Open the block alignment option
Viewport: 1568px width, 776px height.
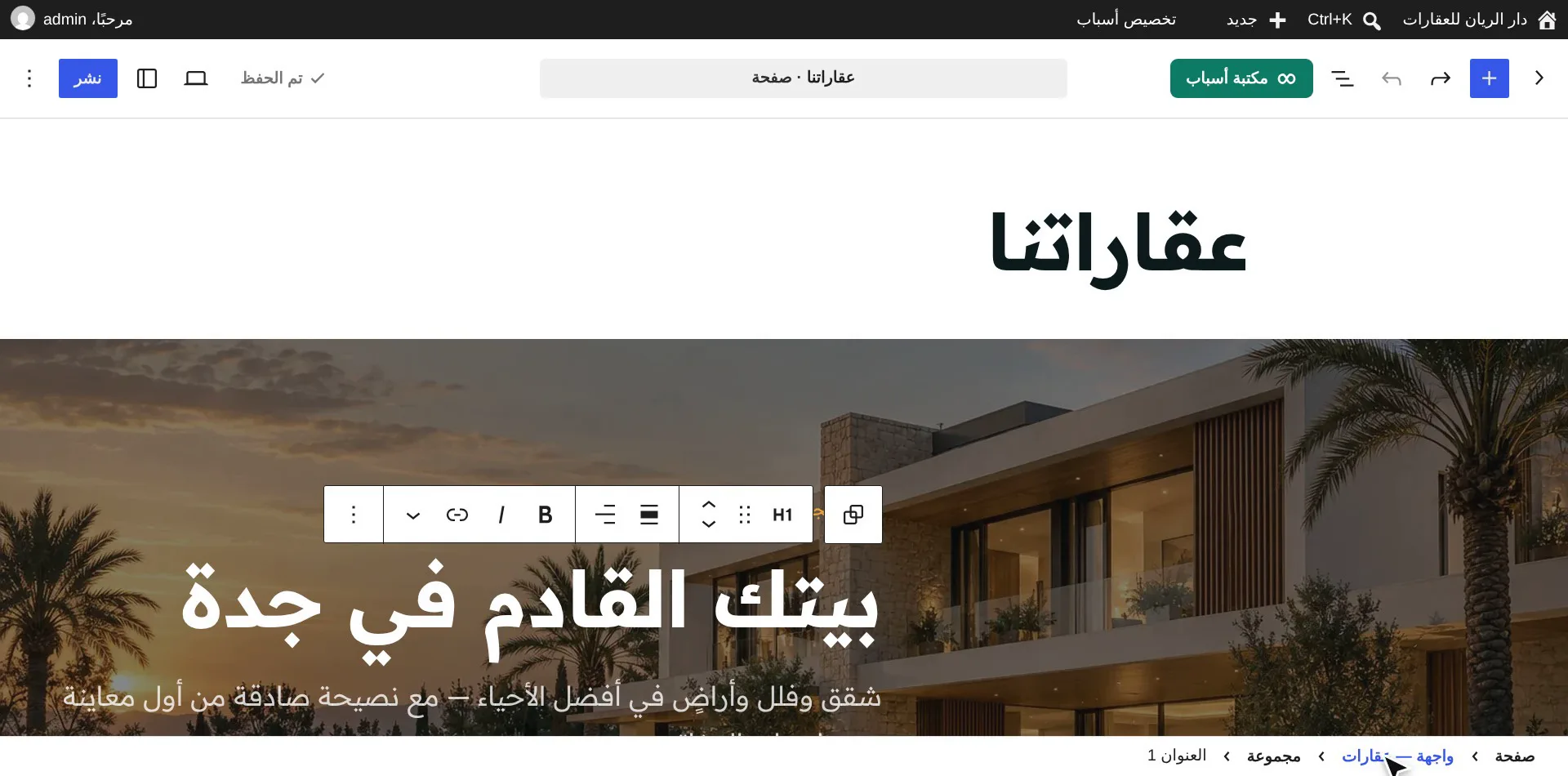coord(649,515)
